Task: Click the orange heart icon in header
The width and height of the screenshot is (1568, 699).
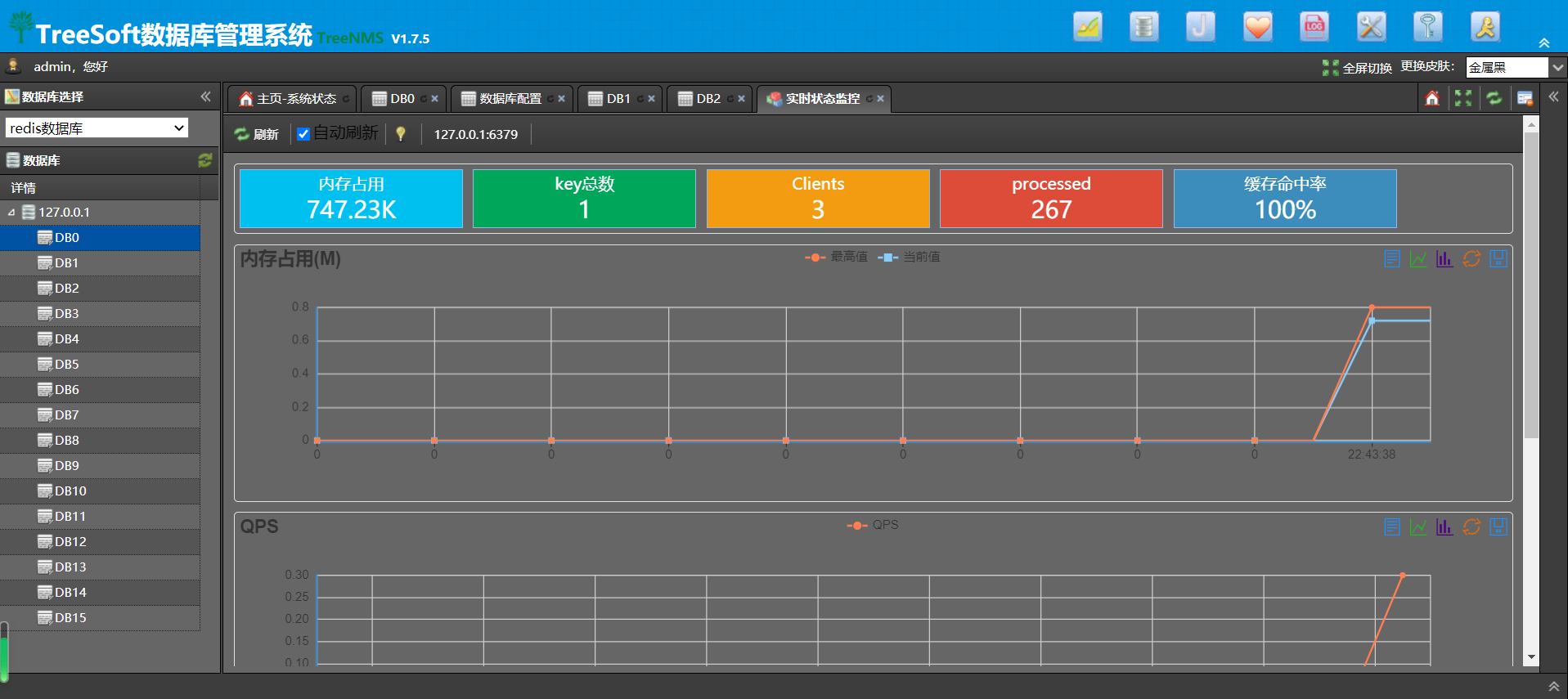Action: [x=1257, y=27]
